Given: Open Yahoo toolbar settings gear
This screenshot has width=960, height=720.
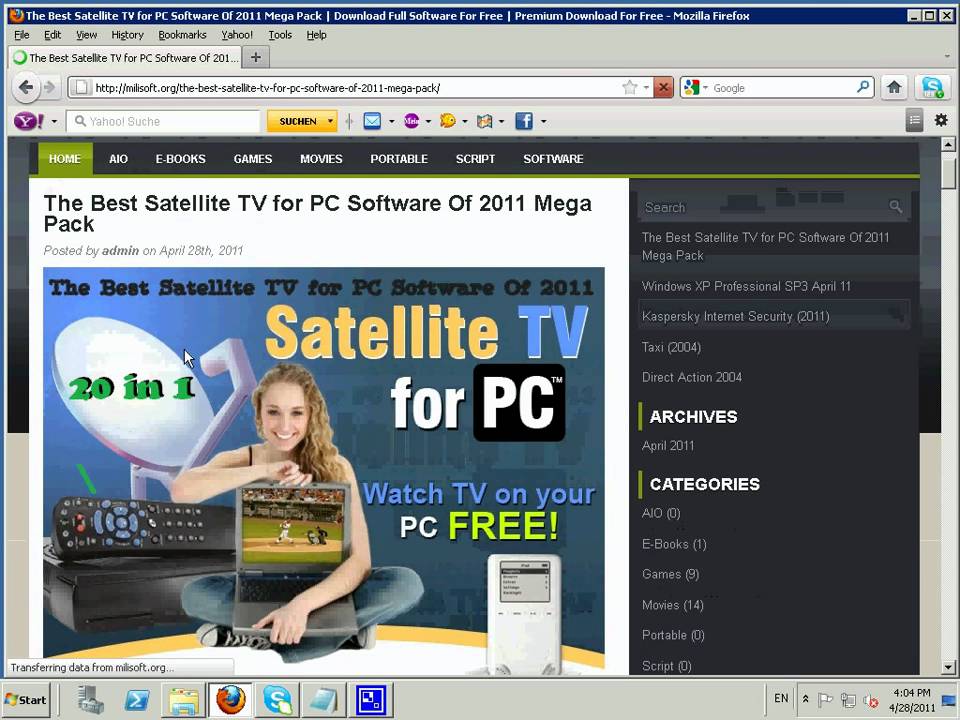Looking at the screenshot, I should pyautogui.click(x=941, y=120).
